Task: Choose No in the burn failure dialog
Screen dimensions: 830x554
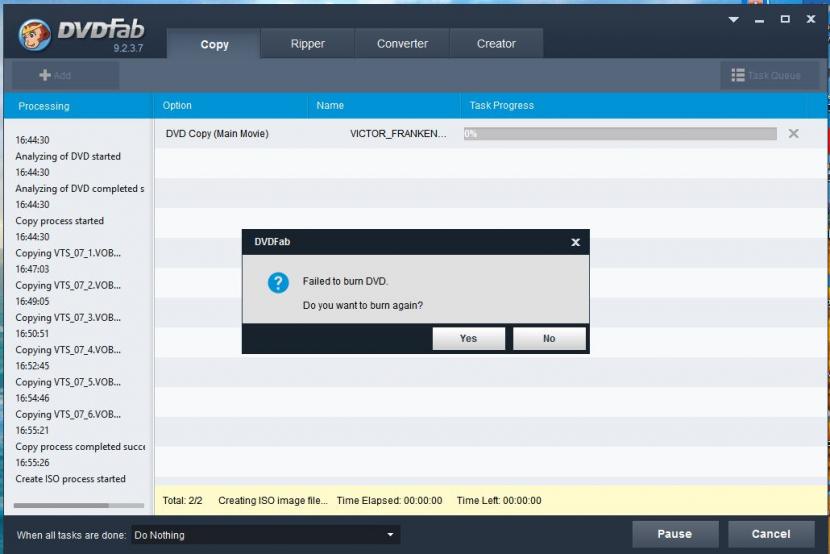Action: [549, 338]
